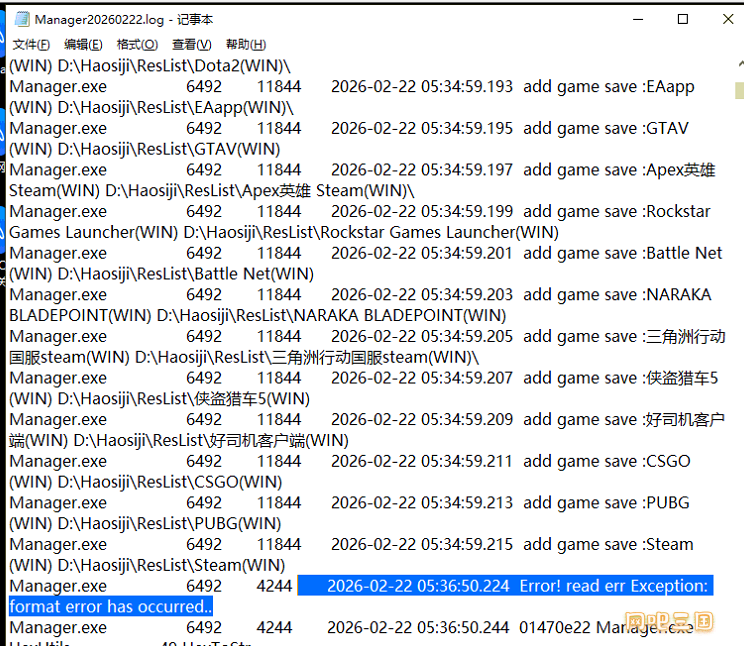This screenshot has width=744, height=646.
Task: Open the 编辑(E) menu
Action: tap(83, 45)
